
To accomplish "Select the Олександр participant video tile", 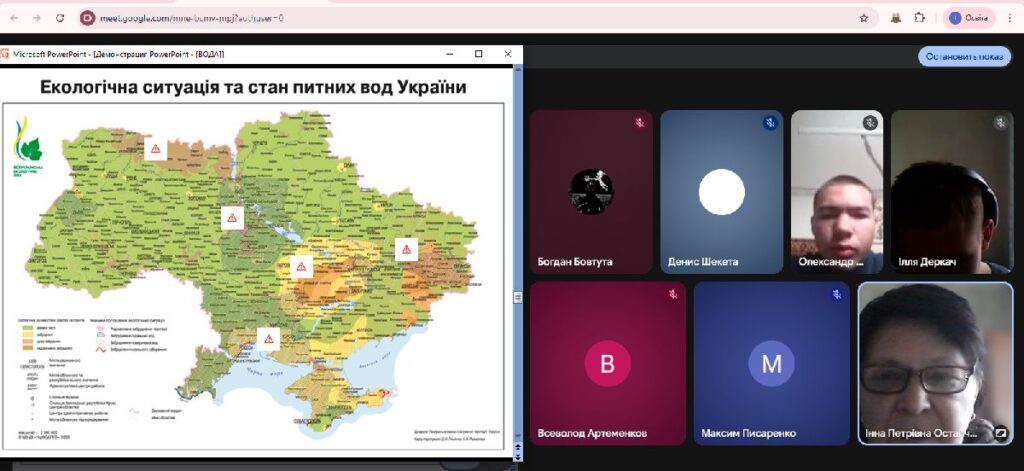I will [x=836, y=192].
